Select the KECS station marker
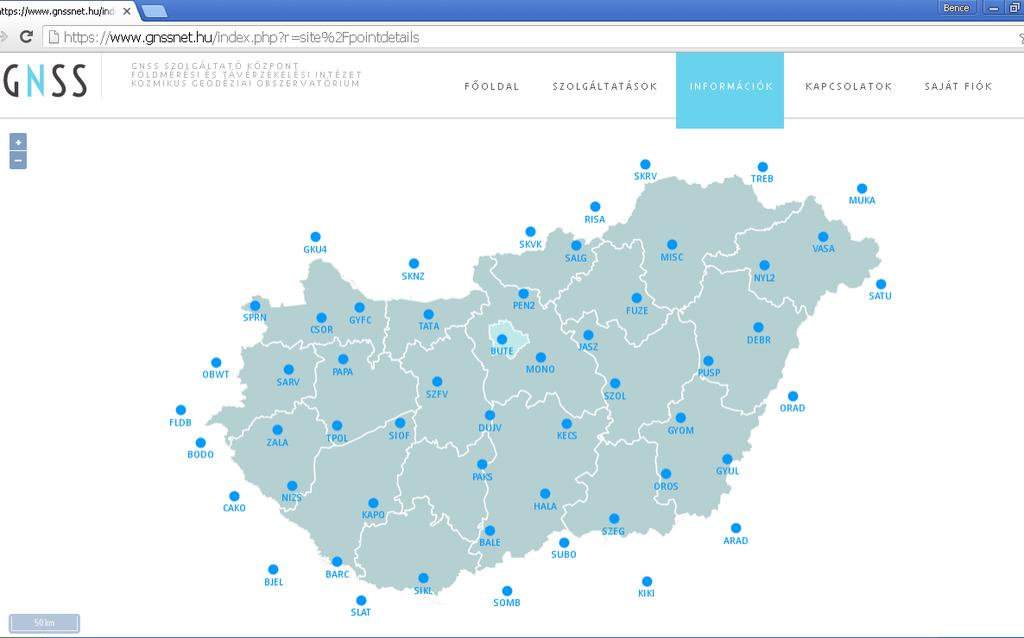 [567, 424]
